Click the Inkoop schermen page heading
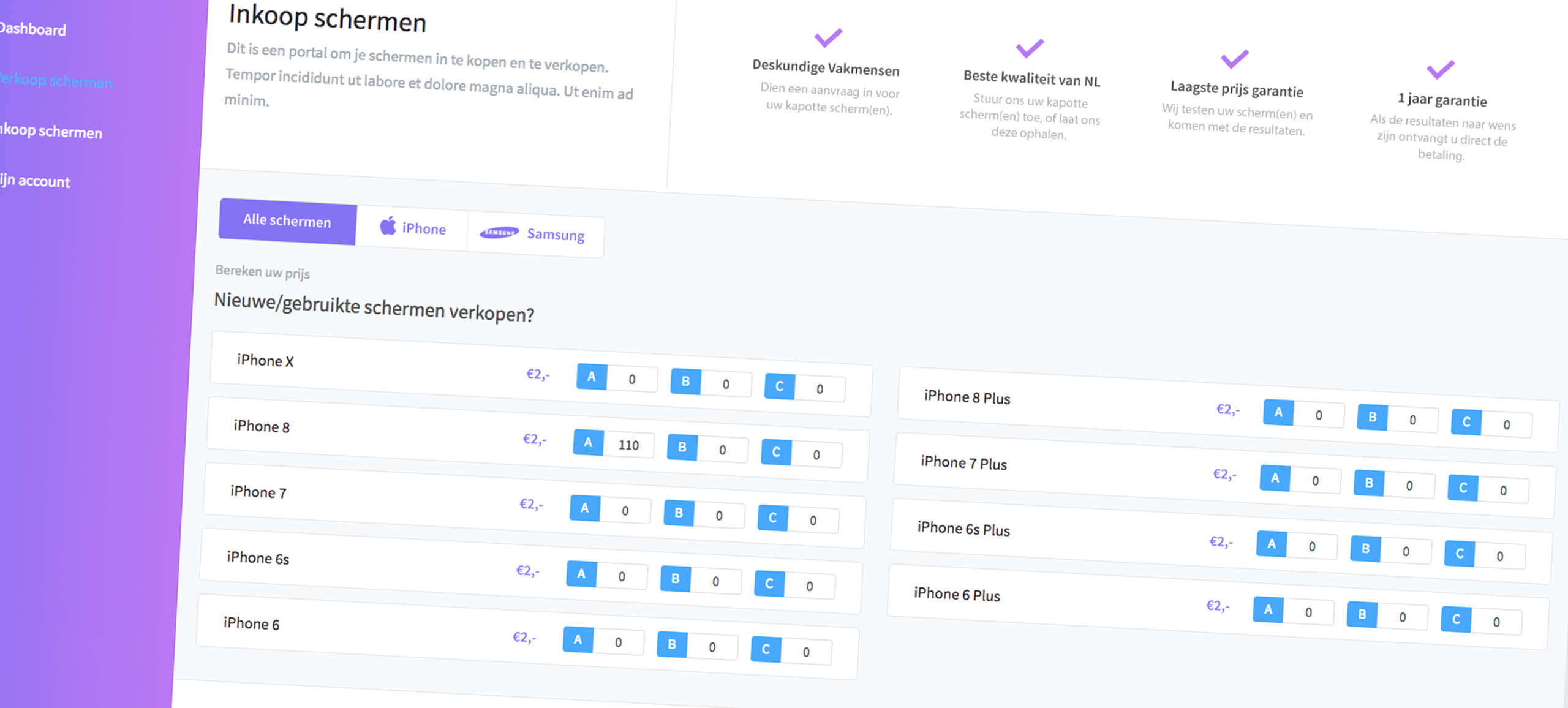This screenshot has width=1568, height=708. (327, 18)
